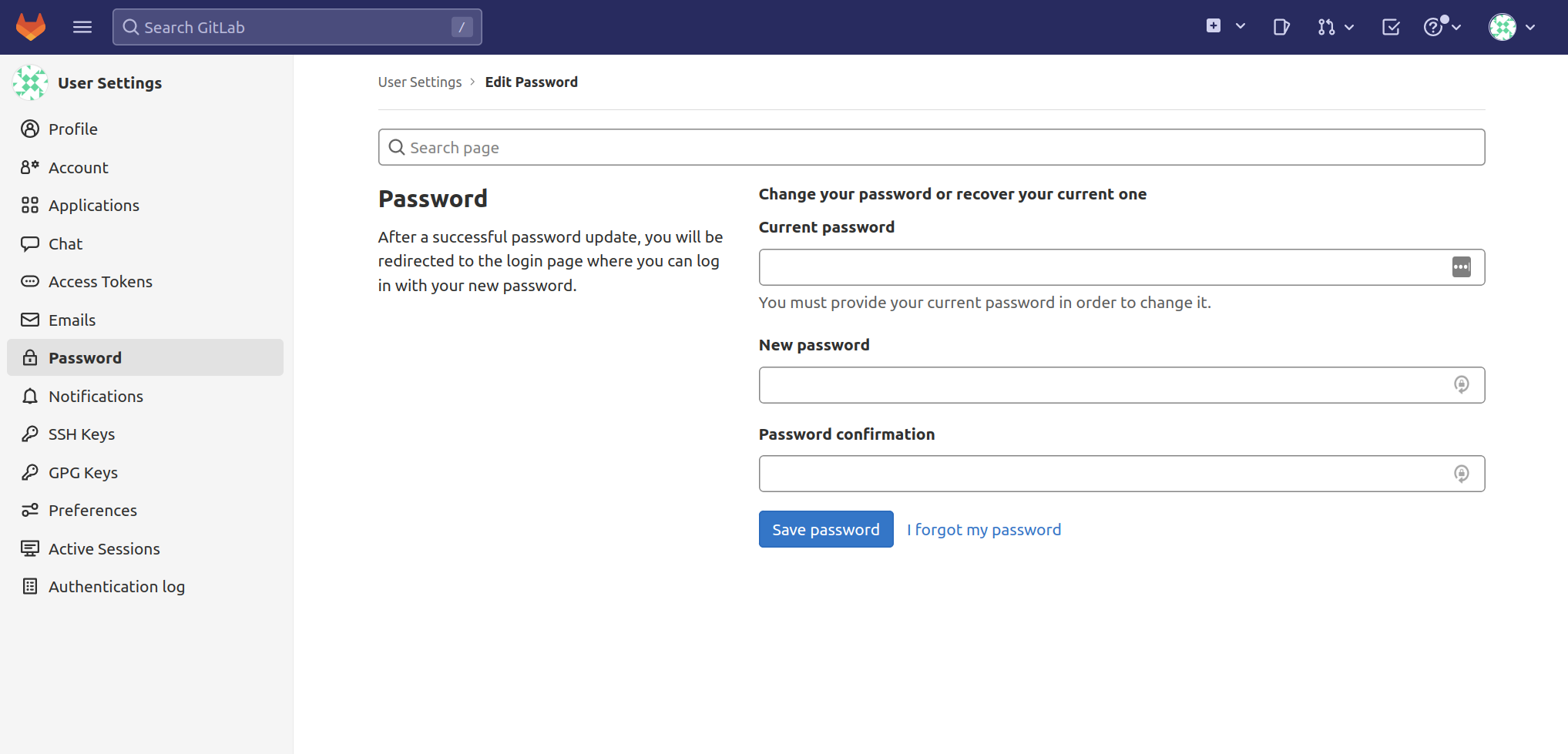Focus the Search page input
This screenshot has height=754, width=1568.
click(x=931, y=147)
